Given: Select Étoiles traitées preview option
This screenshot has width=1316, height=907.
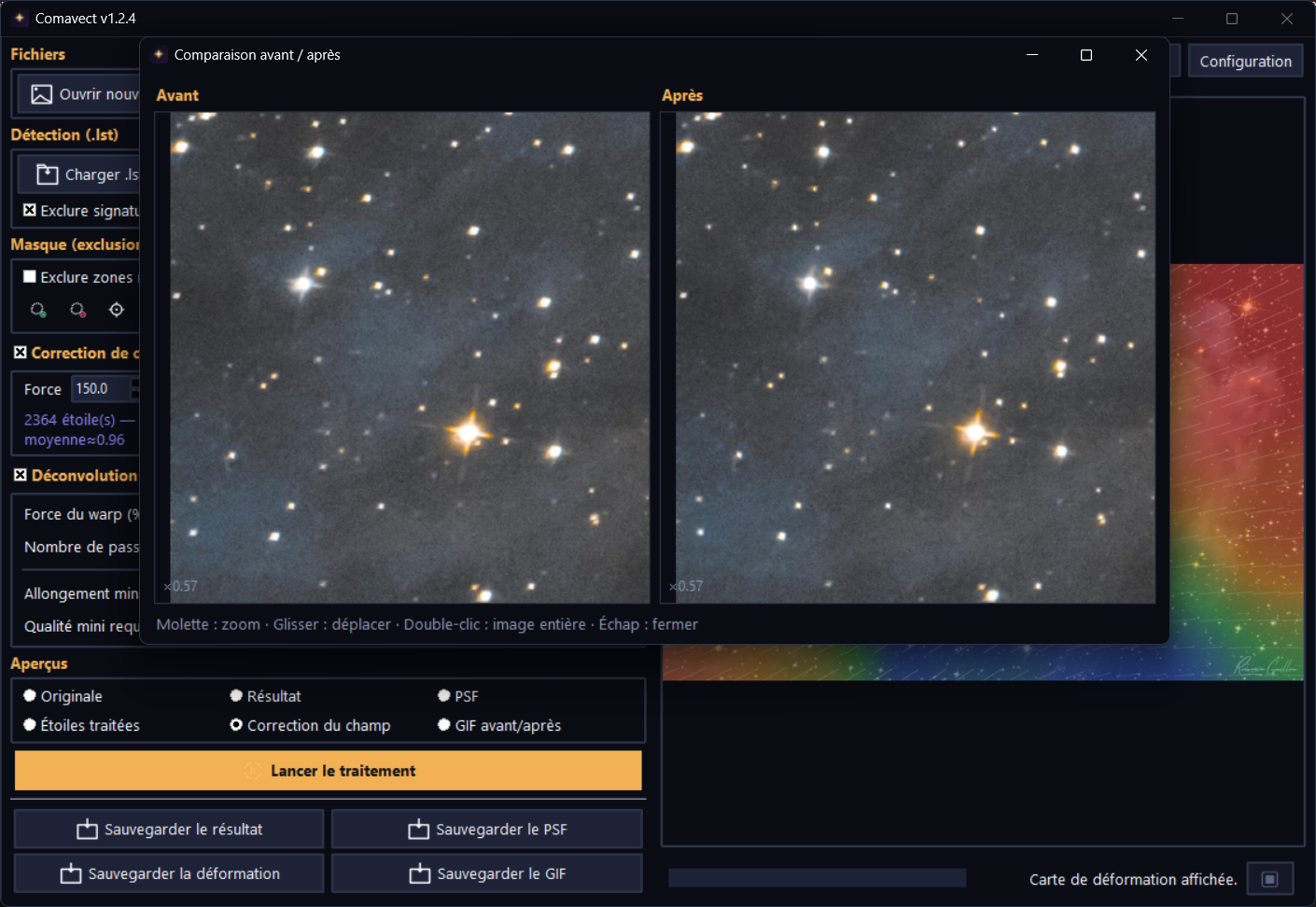Looking at the screenshot, I should click(30, 725).
